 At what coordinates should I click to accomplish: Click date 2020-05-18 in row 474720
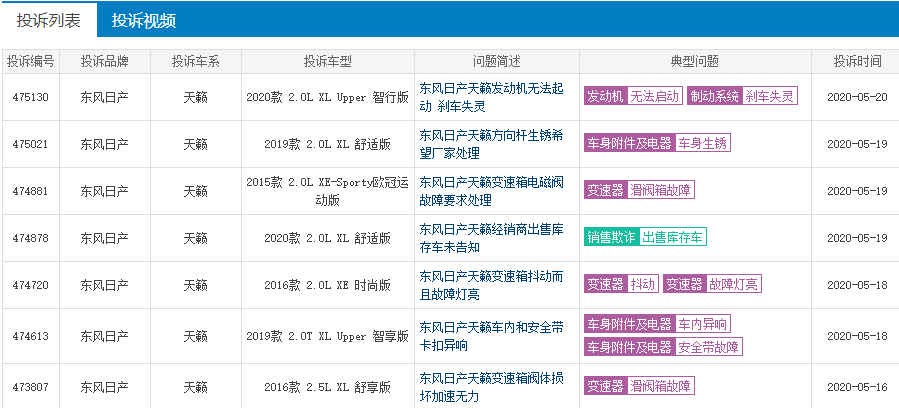coord(857,285)
